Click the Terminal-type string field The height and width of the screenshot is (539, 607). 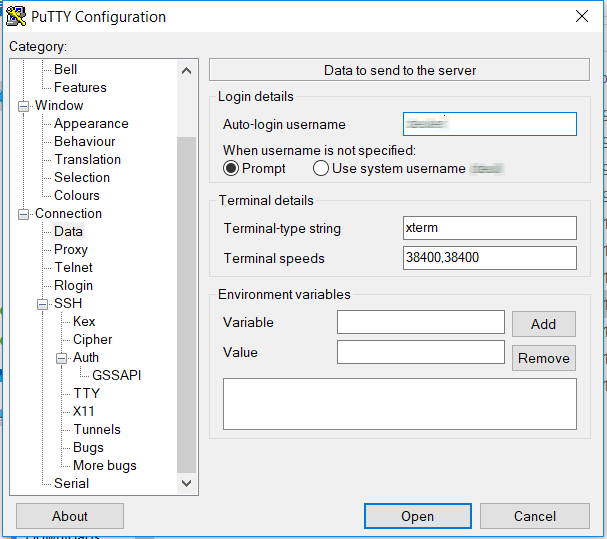tap(490, 228)
